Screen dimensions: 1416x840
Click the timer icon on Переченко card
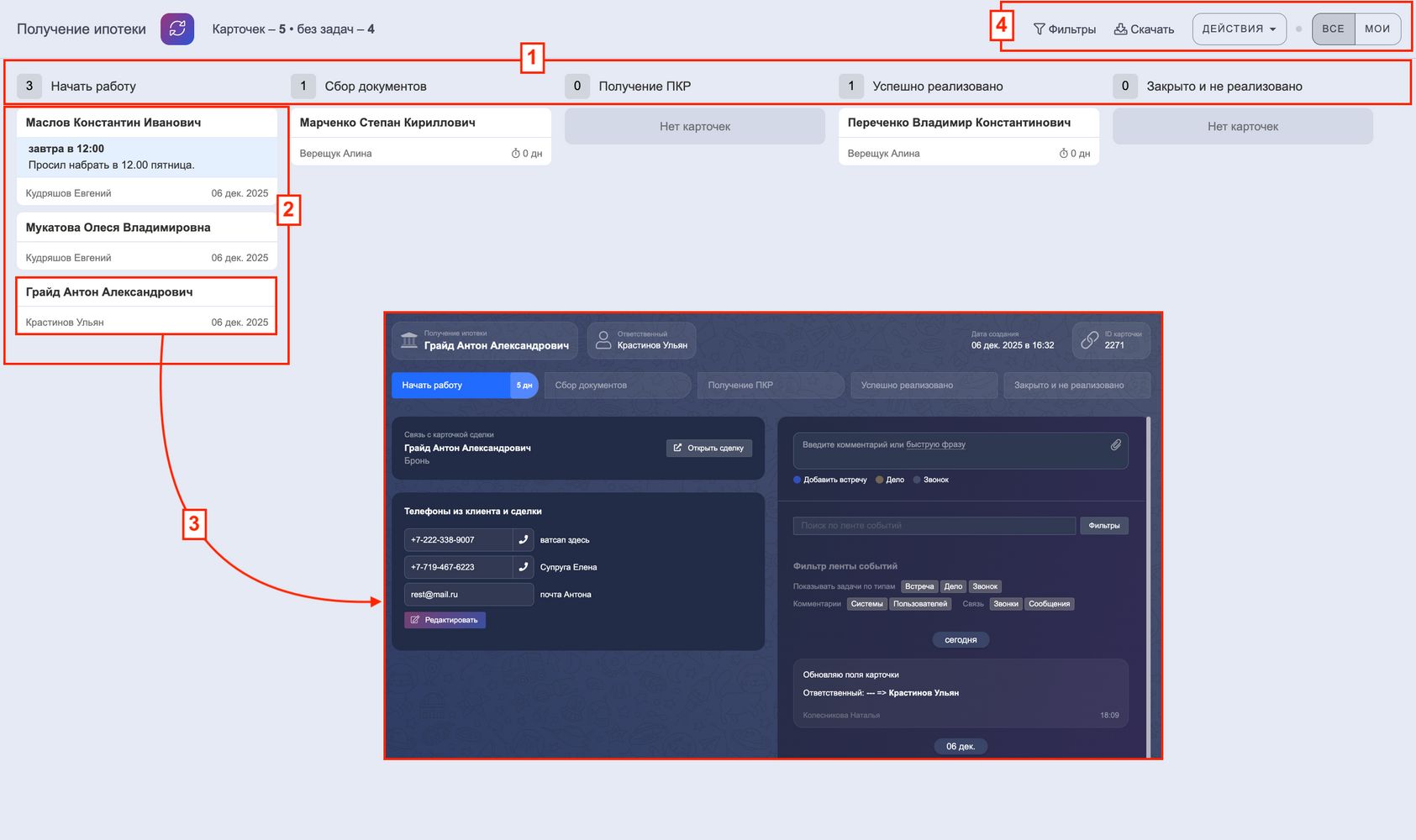coord(1063,154)
